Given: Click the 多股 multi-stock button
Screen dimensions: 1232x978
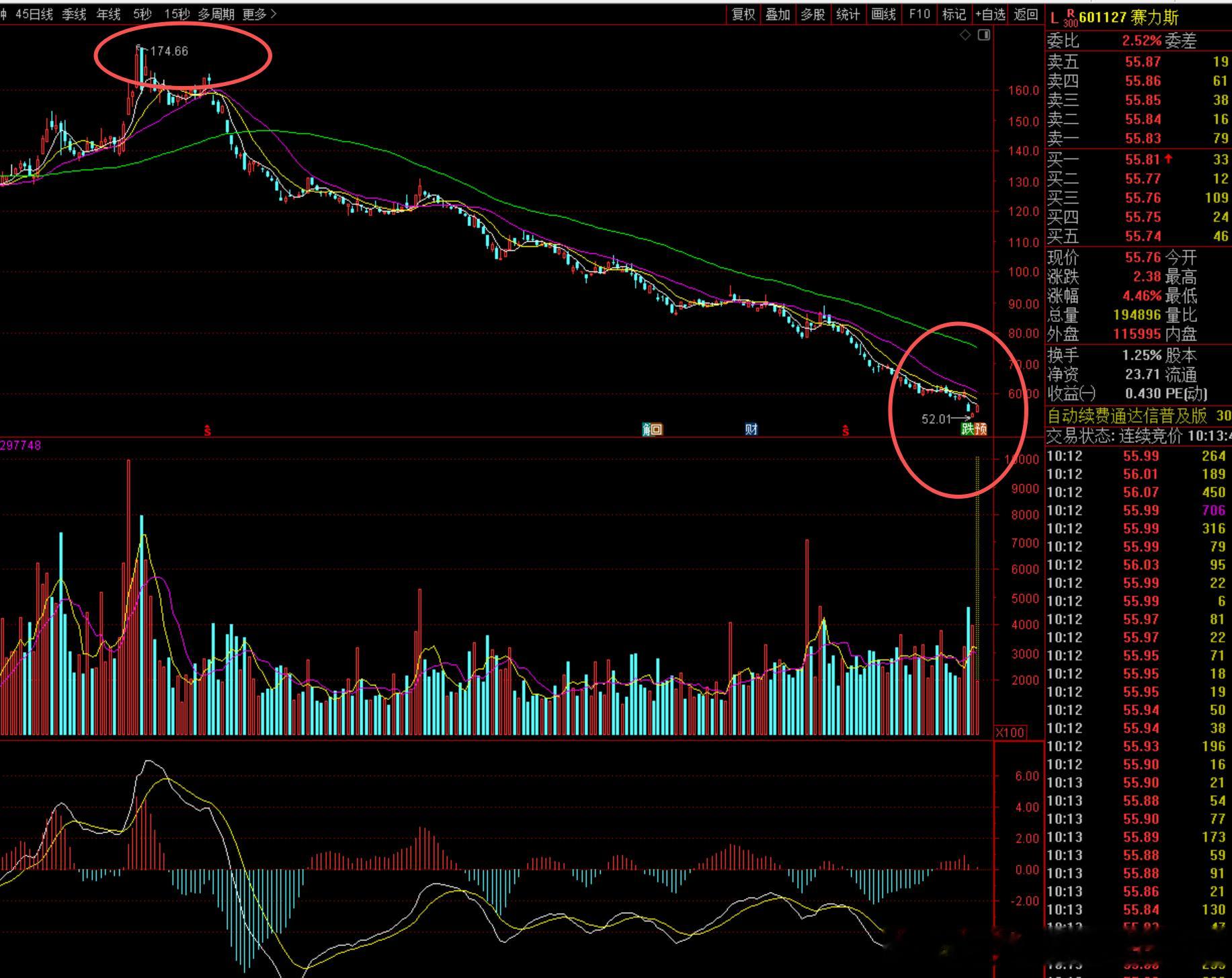Looking at the screenshot, I should click(x=813, y=14).
